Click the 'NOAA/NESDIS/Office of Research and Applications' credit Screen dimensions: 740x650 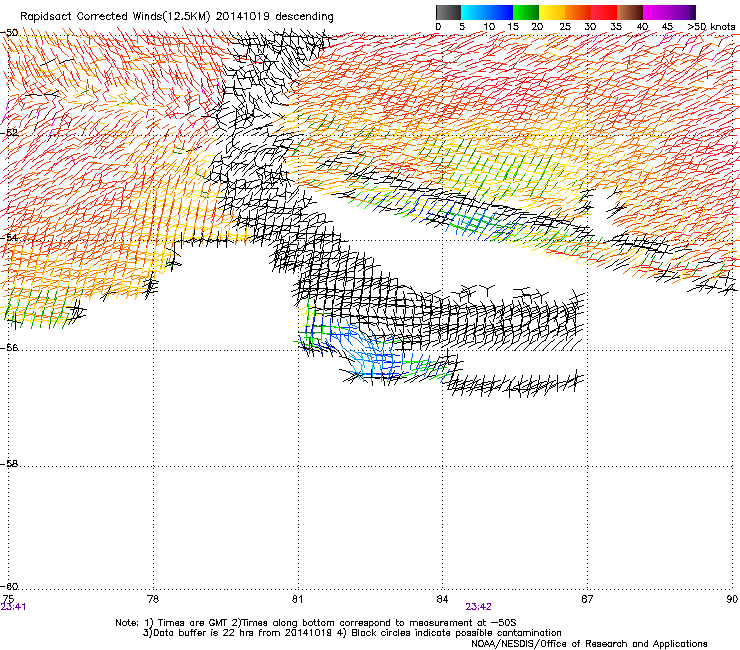589,644
